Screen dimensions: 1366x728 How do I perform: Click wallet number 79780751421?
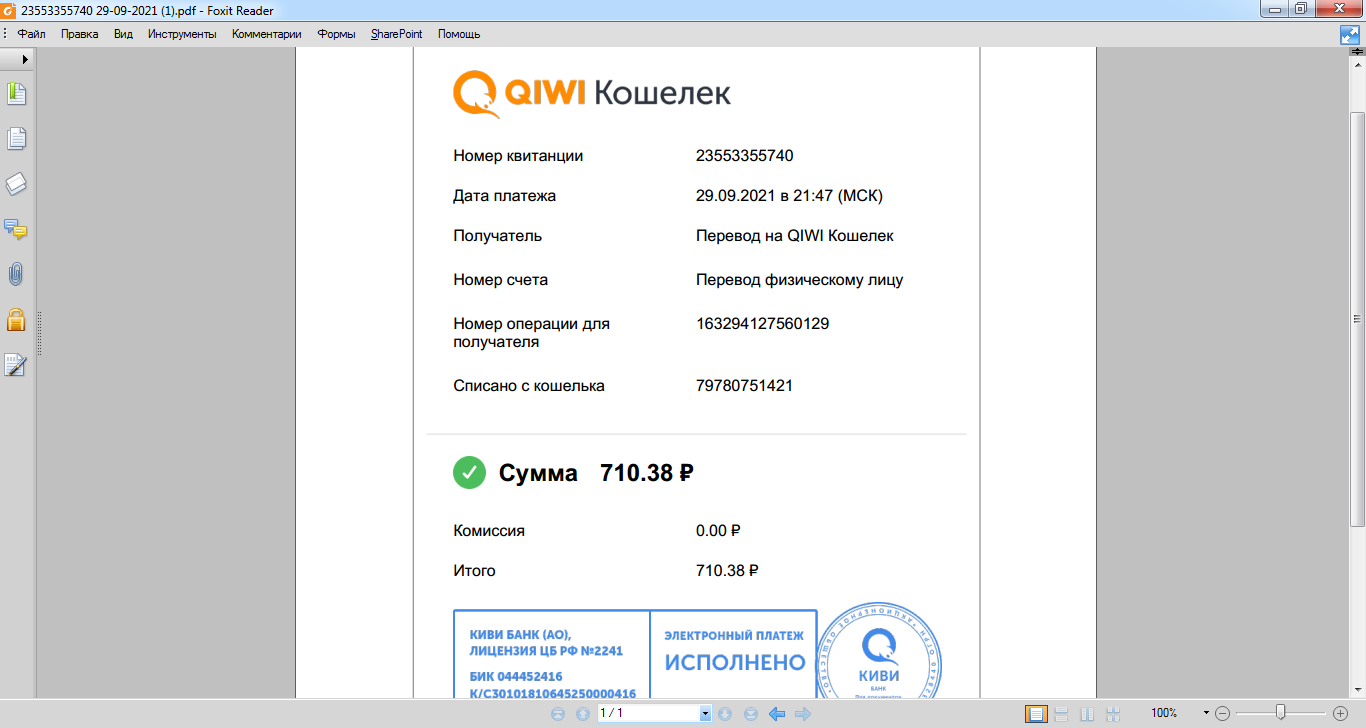tap(745, 385)
